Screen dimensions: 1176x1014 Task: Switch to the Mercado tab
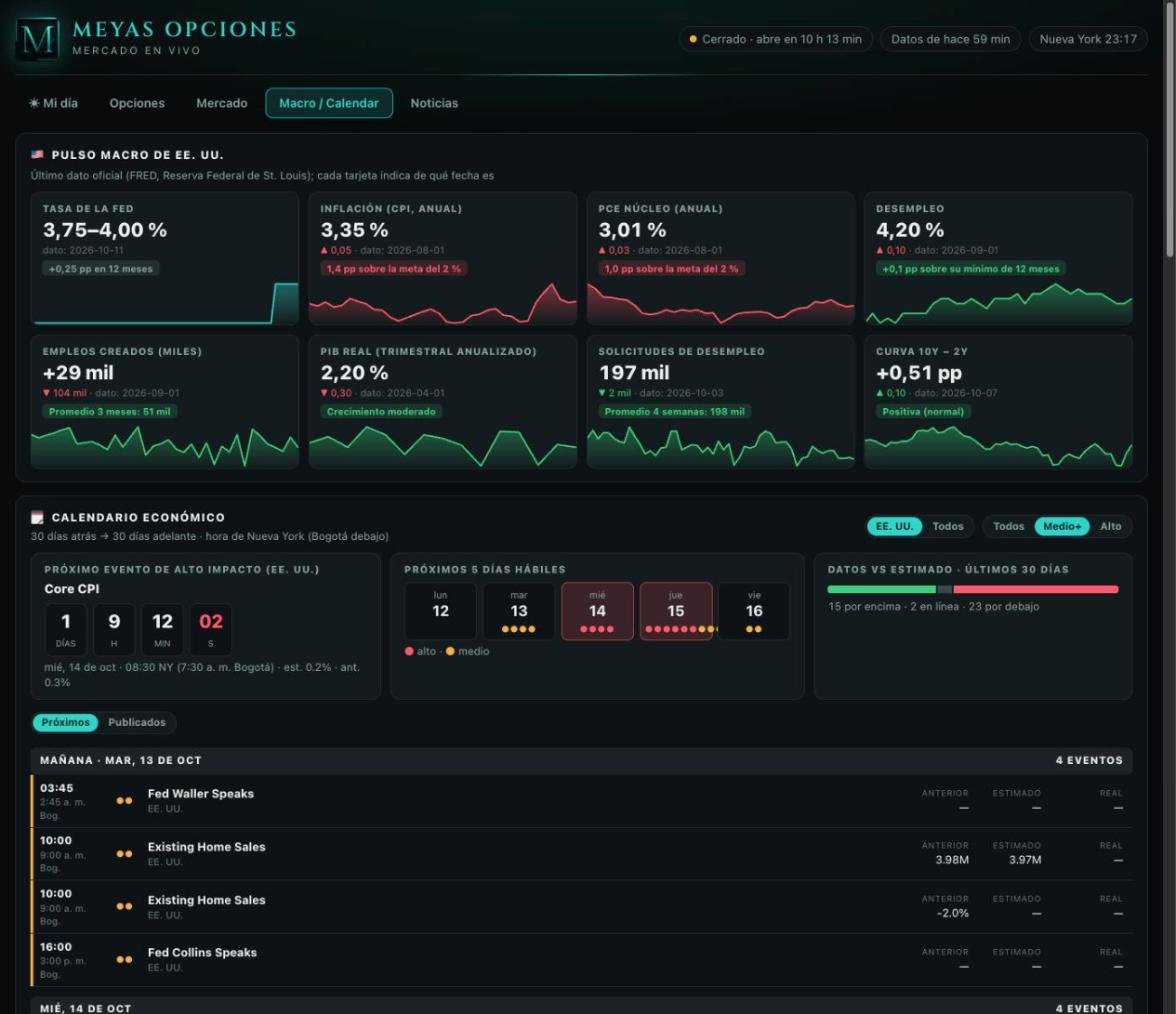[x=222, y=103]
